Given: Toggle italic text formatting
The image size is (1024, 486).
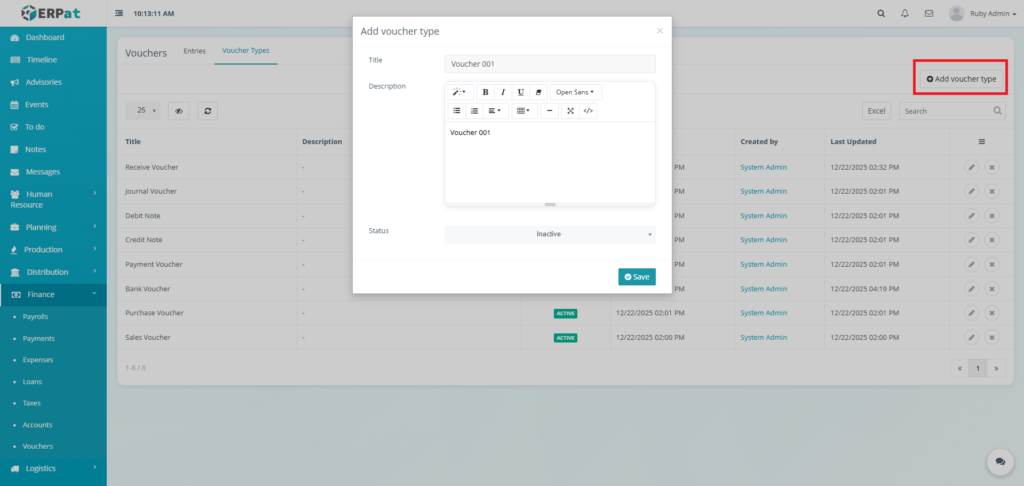Looking at the screenshot, I should click(503, 92).
